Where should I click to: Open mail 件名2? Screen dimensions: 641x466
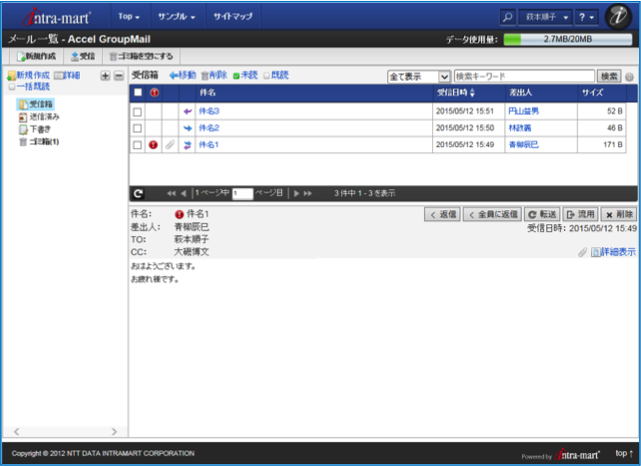coord(209,128)
